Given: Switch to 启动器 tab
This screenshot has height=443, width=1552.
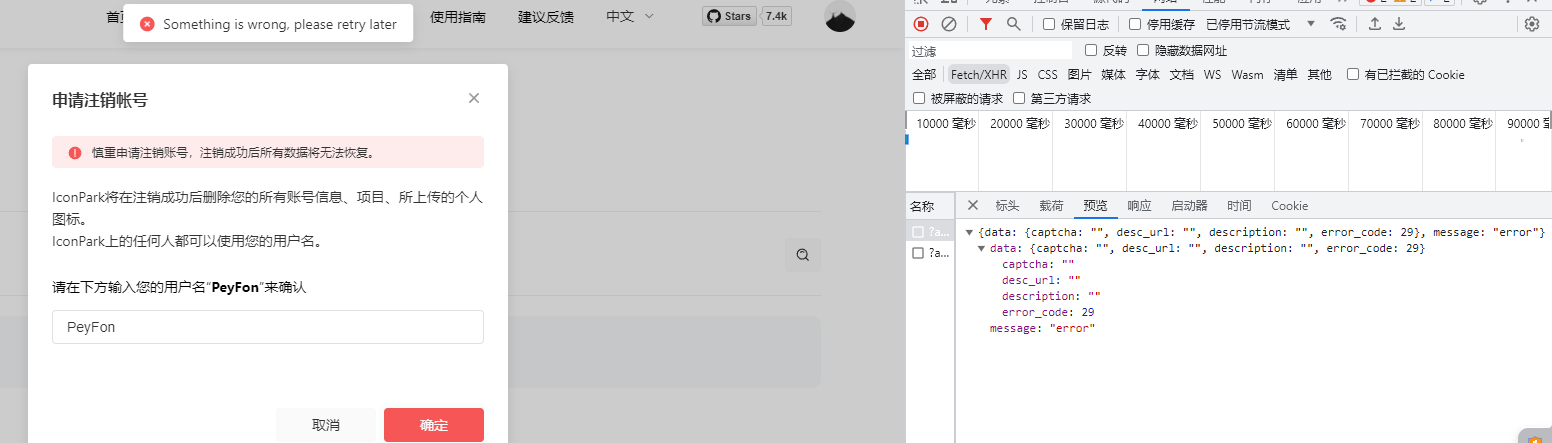Looking at the screenshot, I should [x=1189, y=205].
